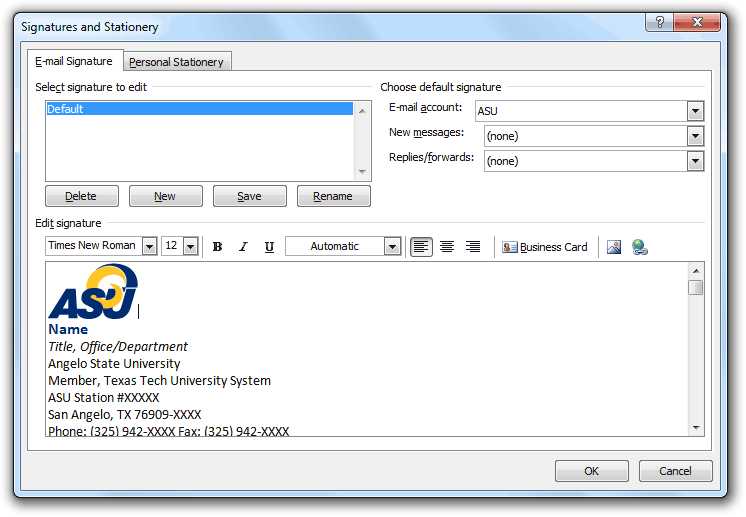Click the Angelo State University line
This screenshot has width=746, height=517.
114,364
